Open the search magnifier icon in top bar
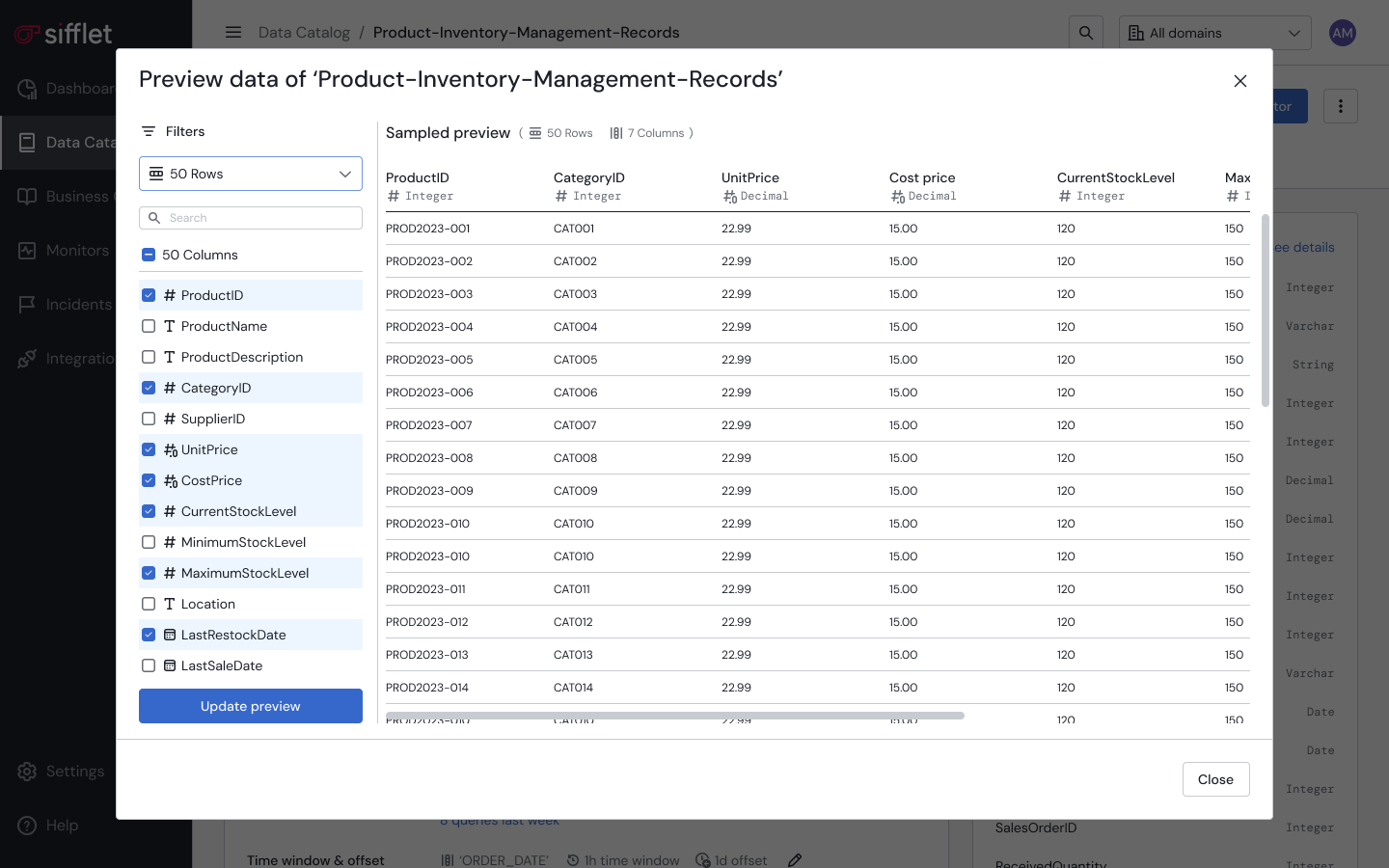1389x868 pixels. (x=1086, y=33)
